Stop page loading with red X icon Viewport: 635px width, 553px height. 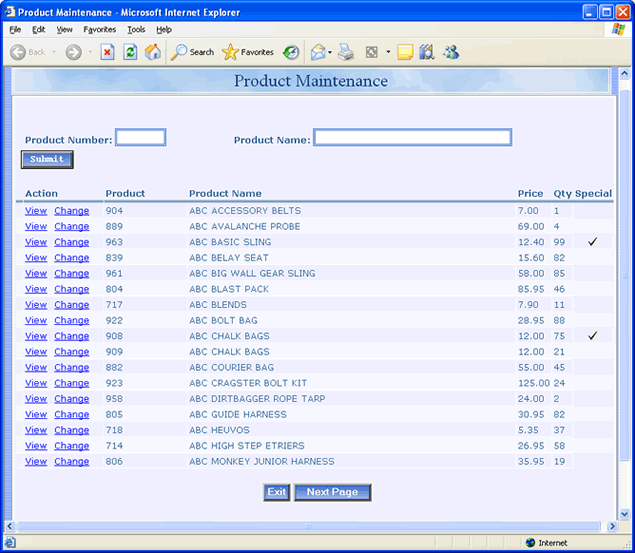click(107, 52)
